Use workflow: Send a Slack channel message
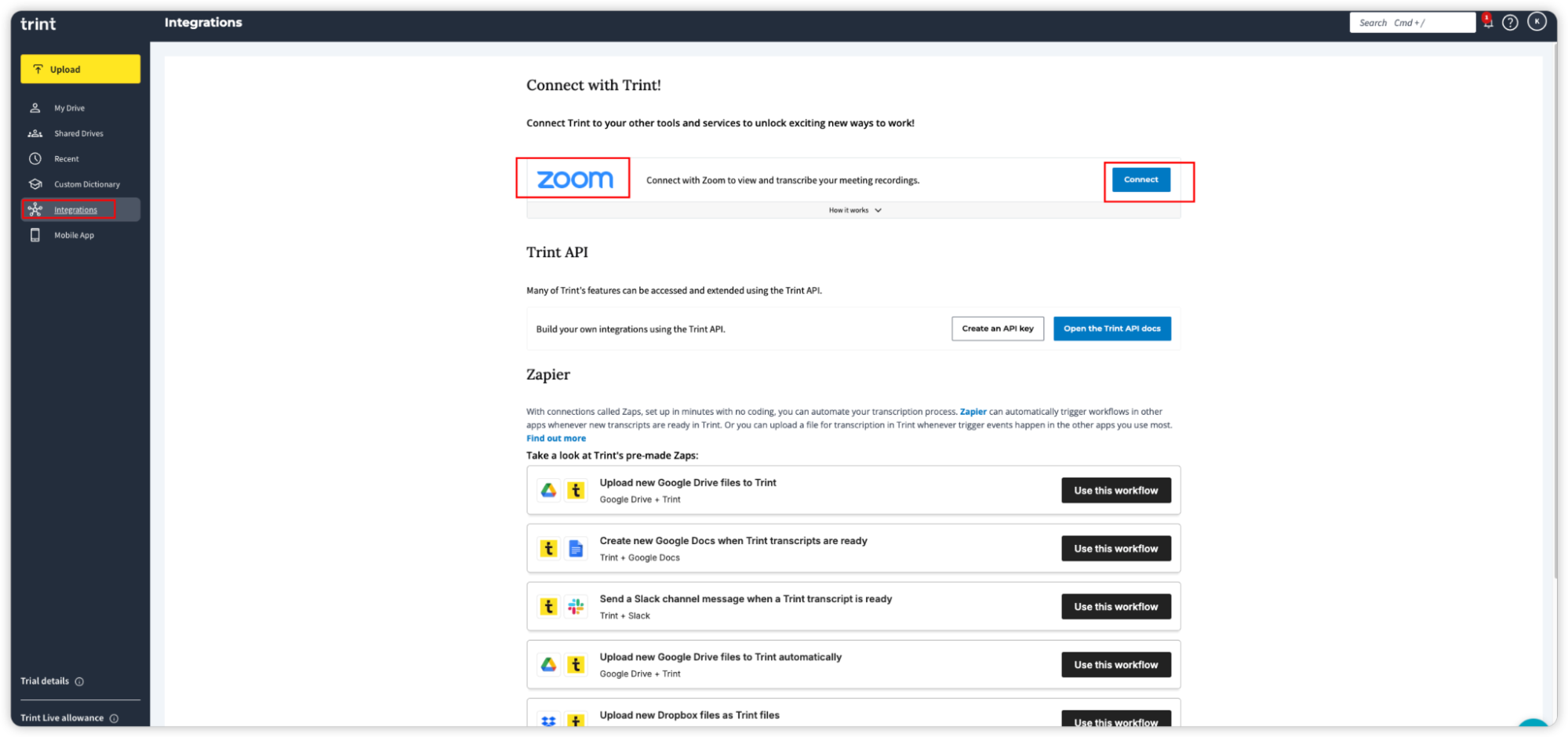 (1115, 607)
